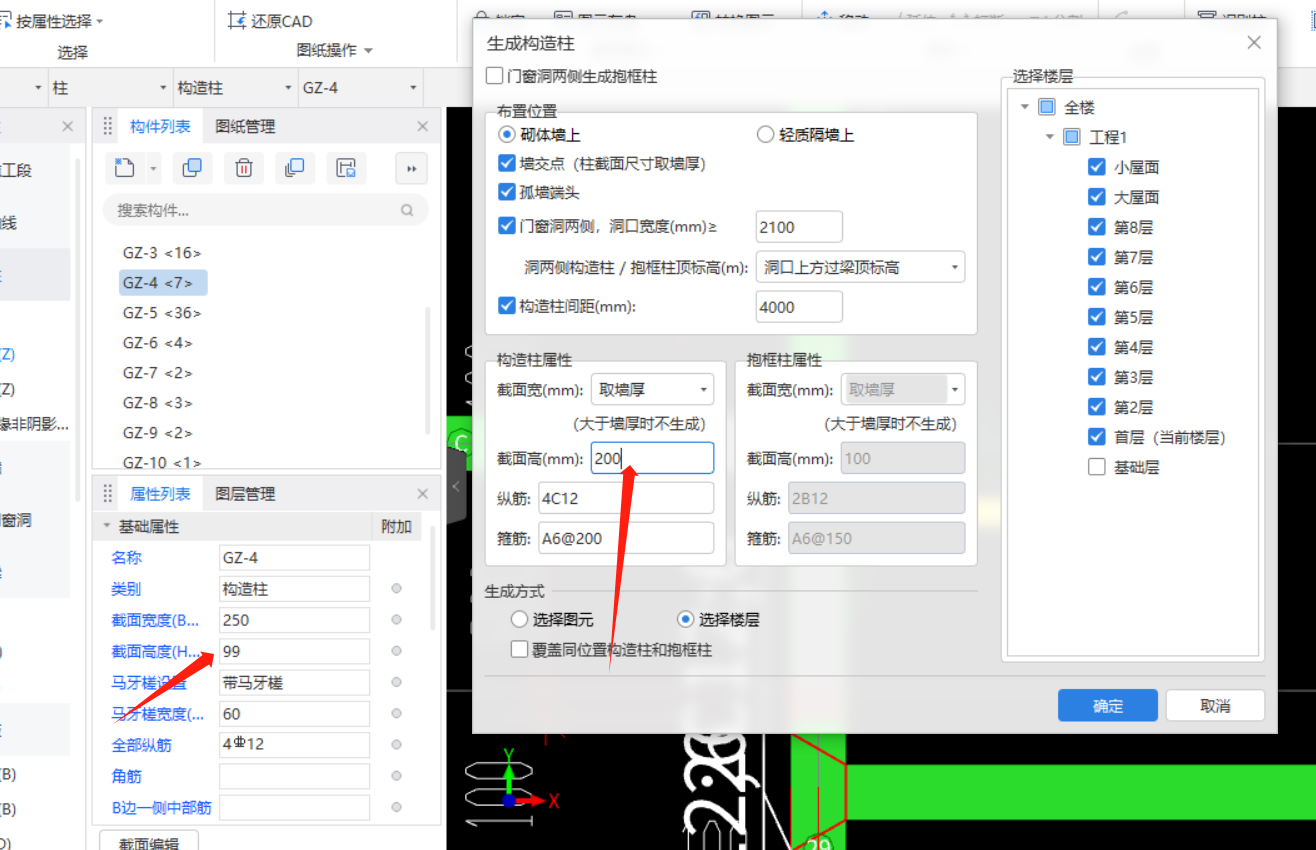Grab the 属性列表 panel drag handle
Image resolution: width=1316 pixels, height=850 pixels.
coord(108,494)
